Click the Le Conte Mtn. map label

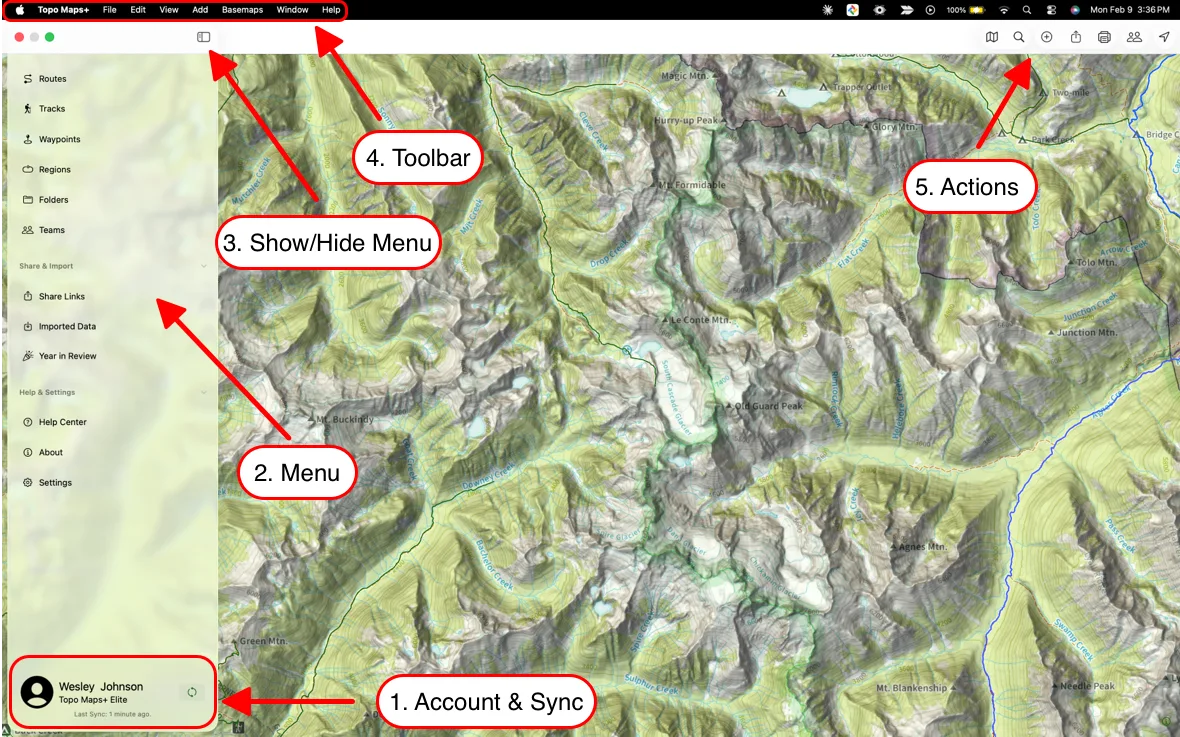click(700, 320)
